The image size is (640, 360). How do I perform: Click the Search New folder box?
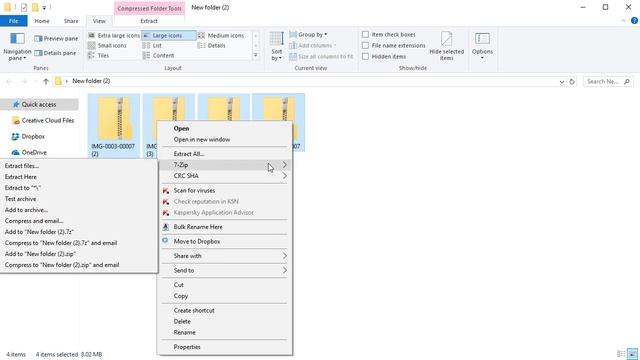[x=608, y=82]
